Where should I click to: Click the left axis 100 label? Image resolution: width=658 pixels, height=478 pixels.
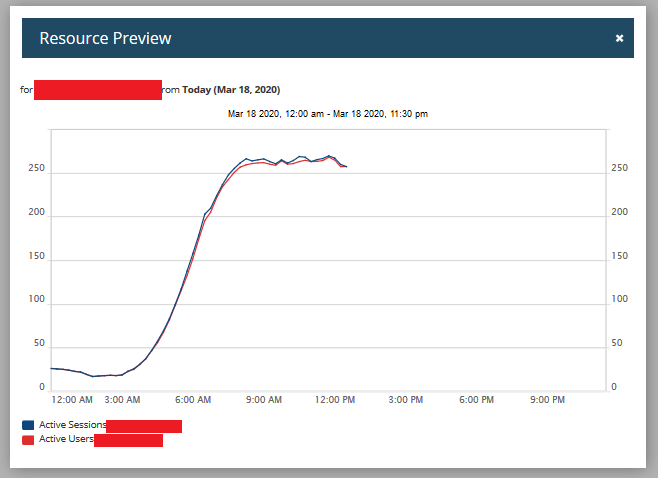(37, 299)
